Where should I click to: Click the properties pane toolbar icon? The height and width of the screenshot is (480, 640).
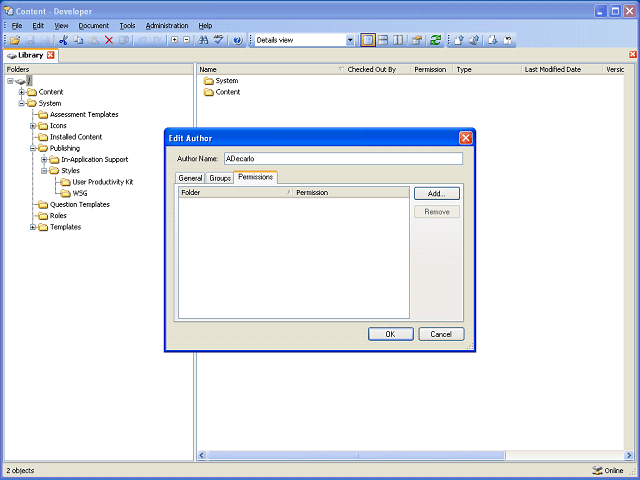(417, 40)
